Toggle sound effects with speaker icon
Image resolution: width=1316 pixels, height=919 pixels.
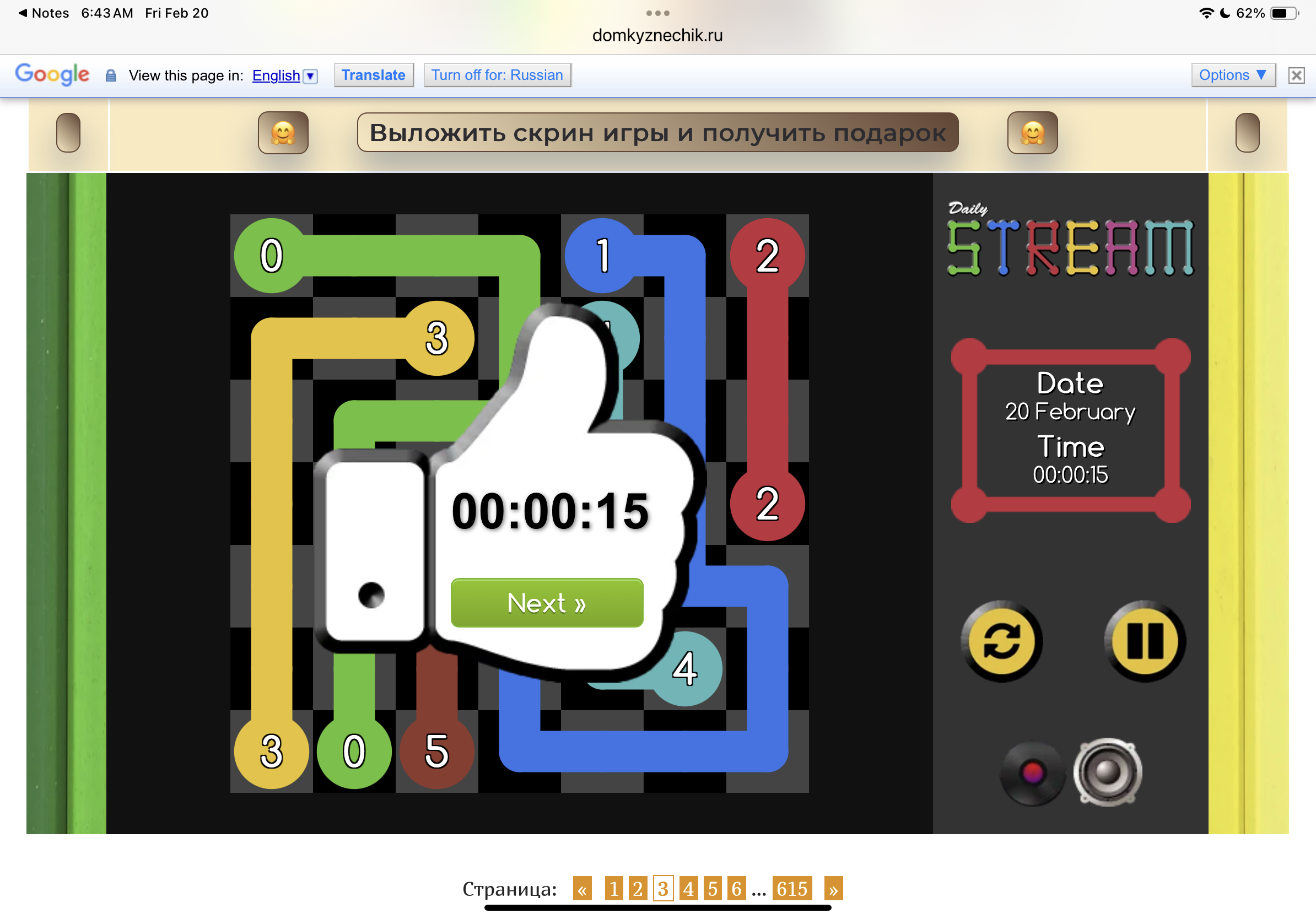pos(1107,772)
